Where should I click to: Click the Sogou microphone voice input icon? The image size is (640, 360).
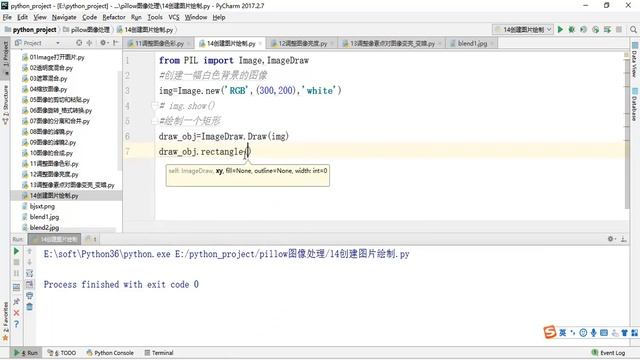click(x=593, y=333)
